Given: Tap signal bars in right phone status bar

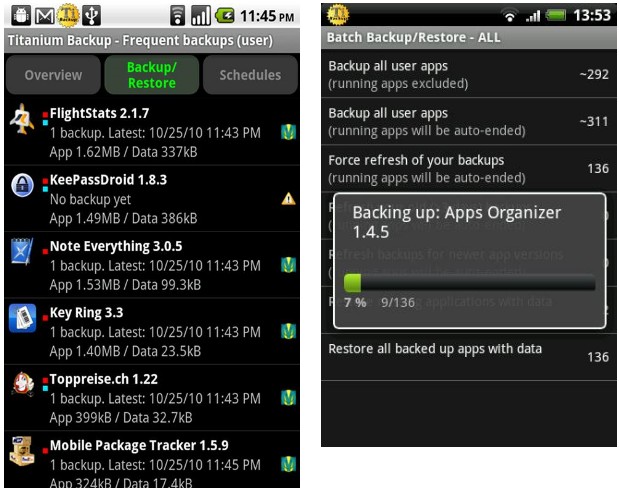Looking at the screenshot, I should pyautogui.click(x=533, y=16).
